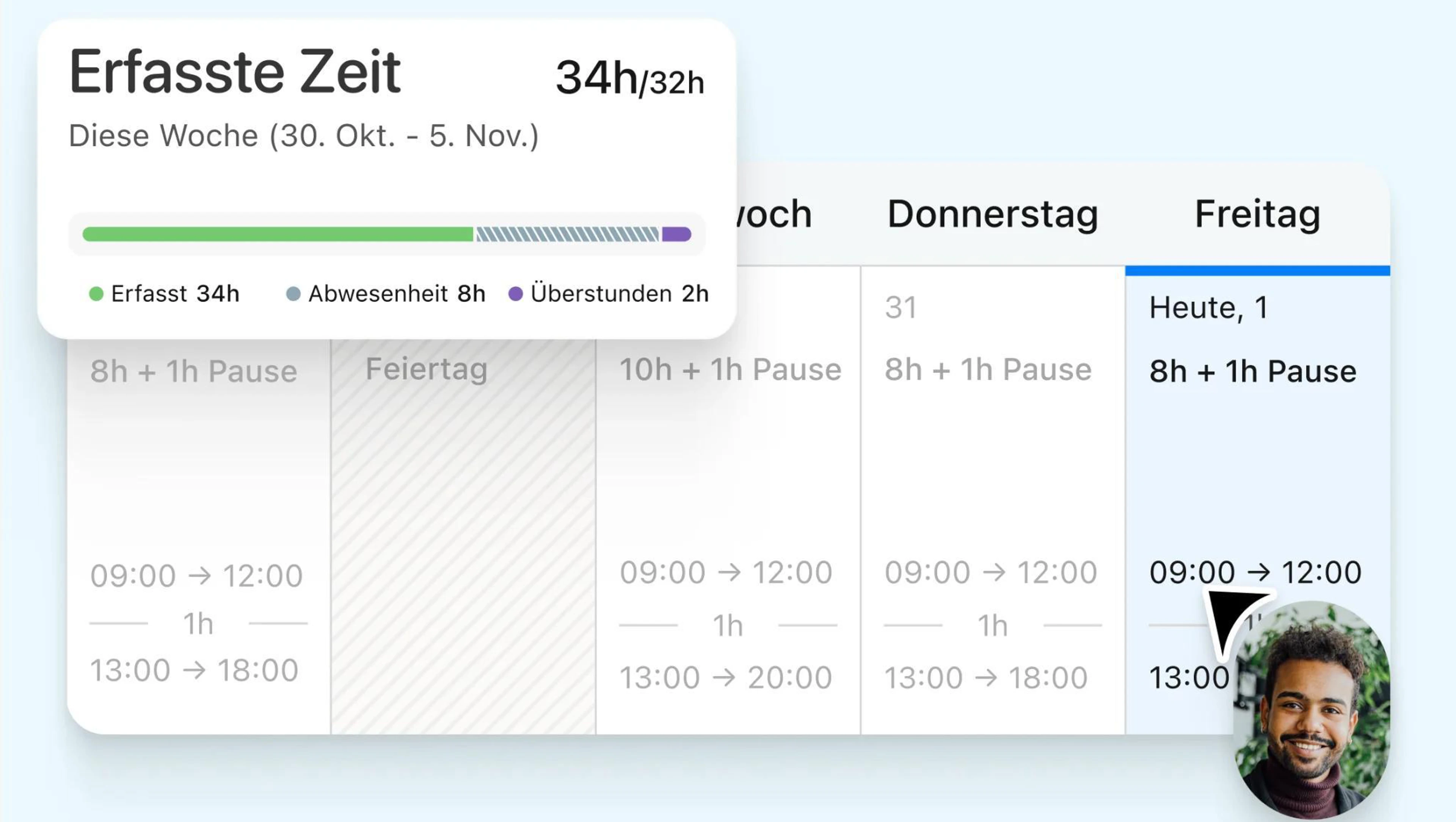Click the gray Abwesenheit legend dot
The height and width of the screenshot is (822, 1456).
click(293, 294)
